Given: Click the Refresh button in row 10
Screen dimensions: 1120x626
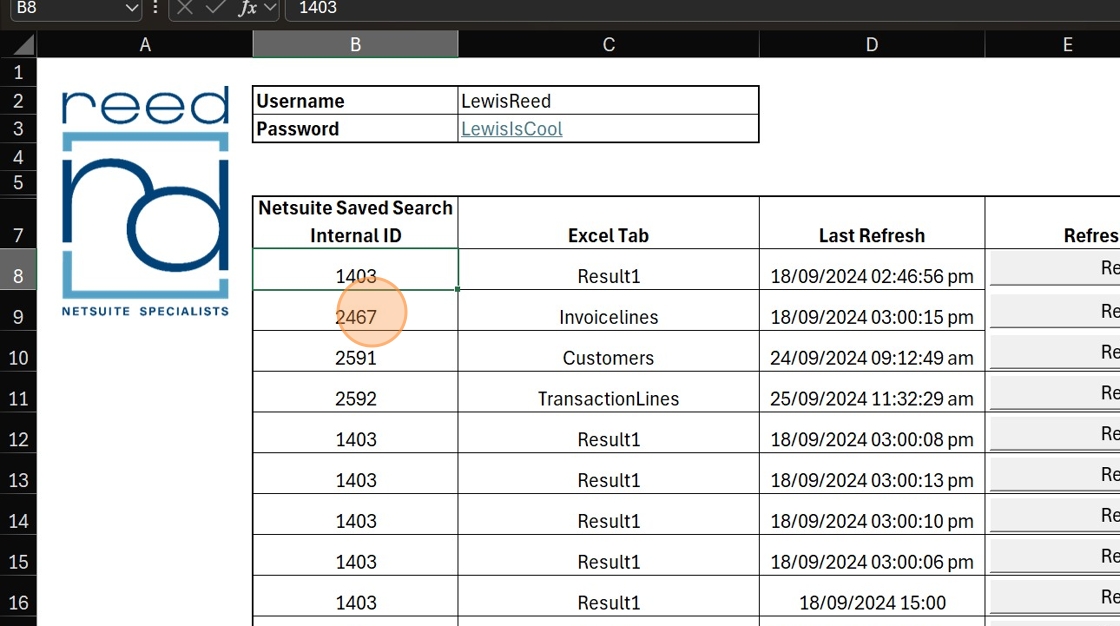Looking at the screenshot, I should click(1055, 351).
